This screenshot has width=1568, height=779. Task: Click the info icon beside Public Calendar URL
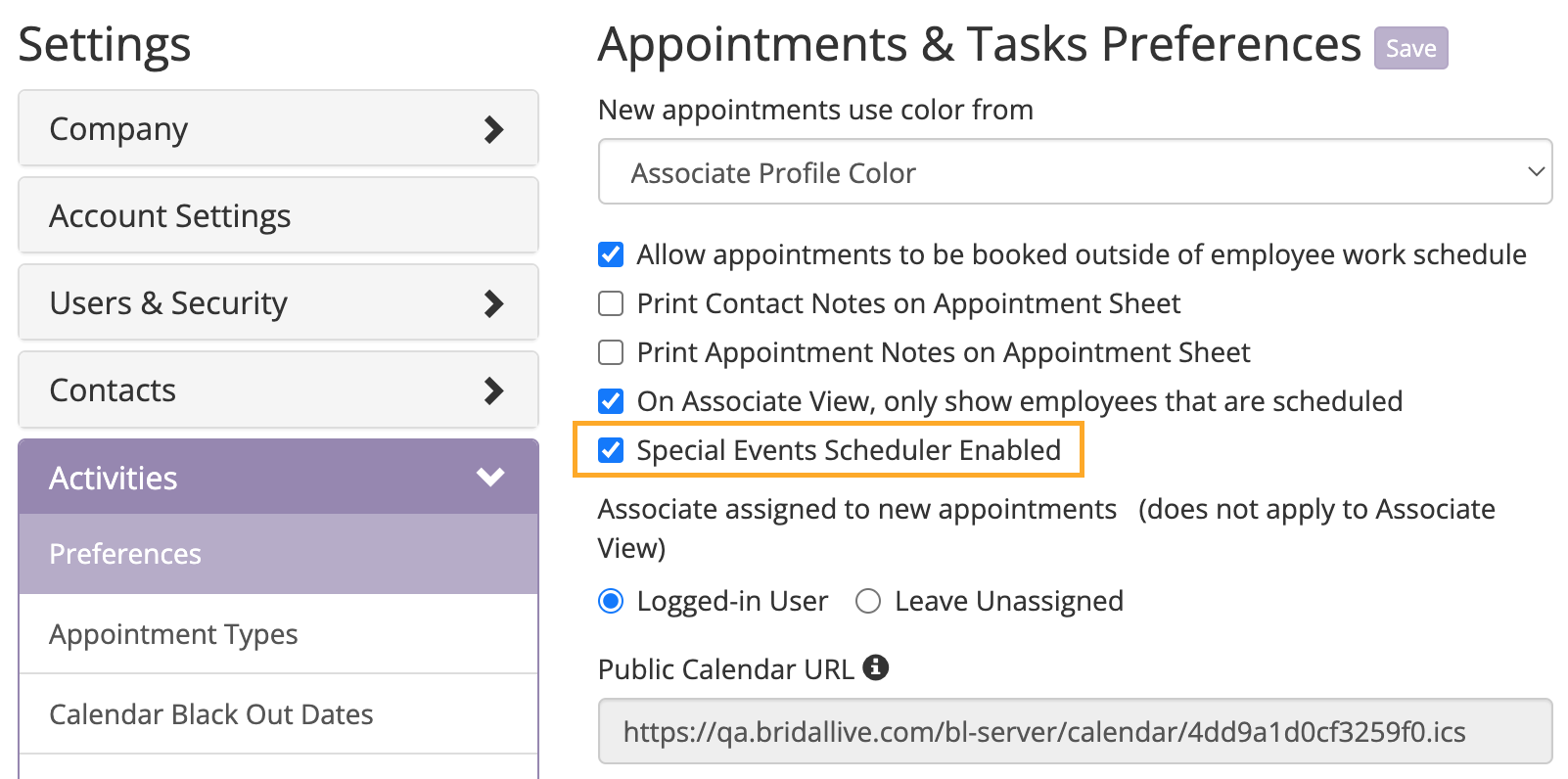click(875, 667)
